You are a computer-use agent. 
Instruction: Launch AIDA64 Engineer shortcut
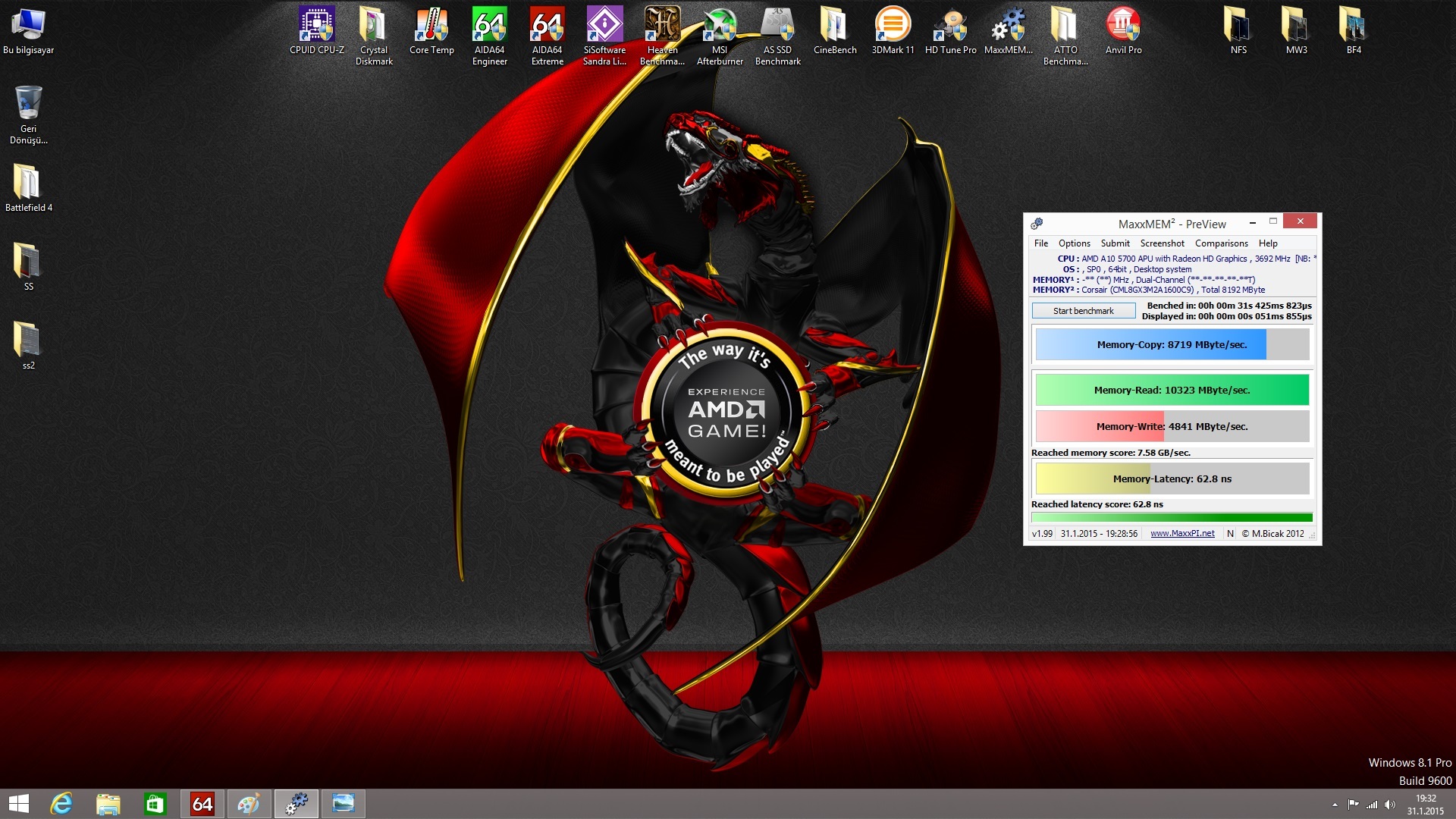tap(489, 36)
